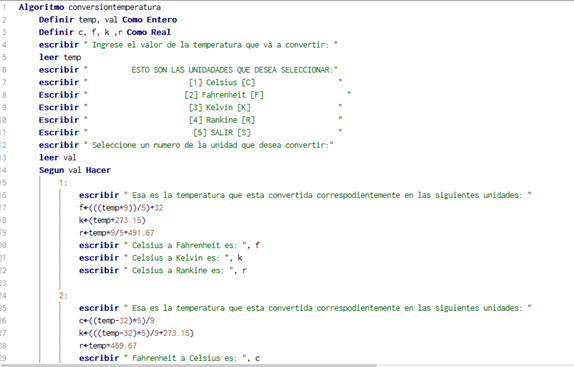Image resolution: width=574 pixels, height=367 pixels.
Task: Click 'Celsius a Kelvin es:' output line
Action: (x=161, y=258)
